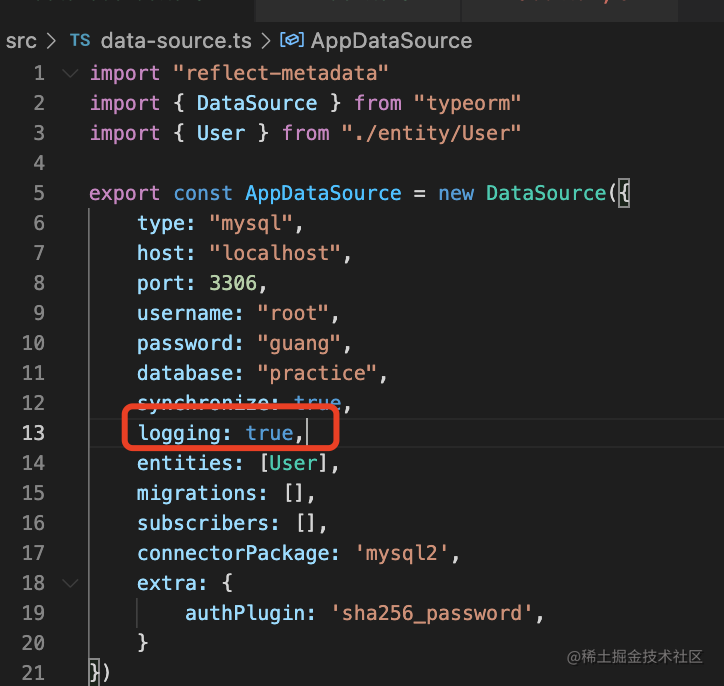Click the password property key
Screen dimensions: 724x686
185,344
